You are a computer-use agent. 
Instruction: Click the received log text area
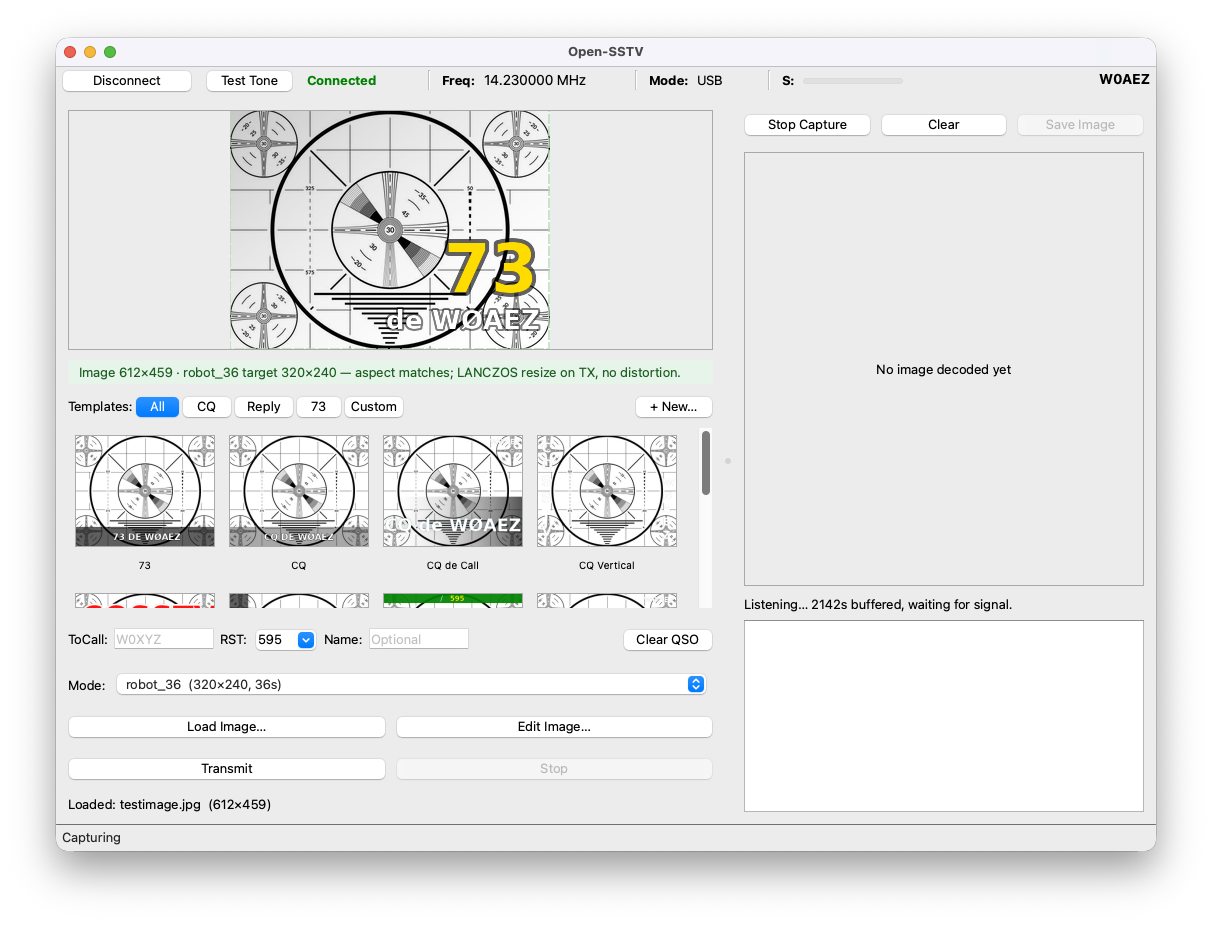tap(943, 716)
